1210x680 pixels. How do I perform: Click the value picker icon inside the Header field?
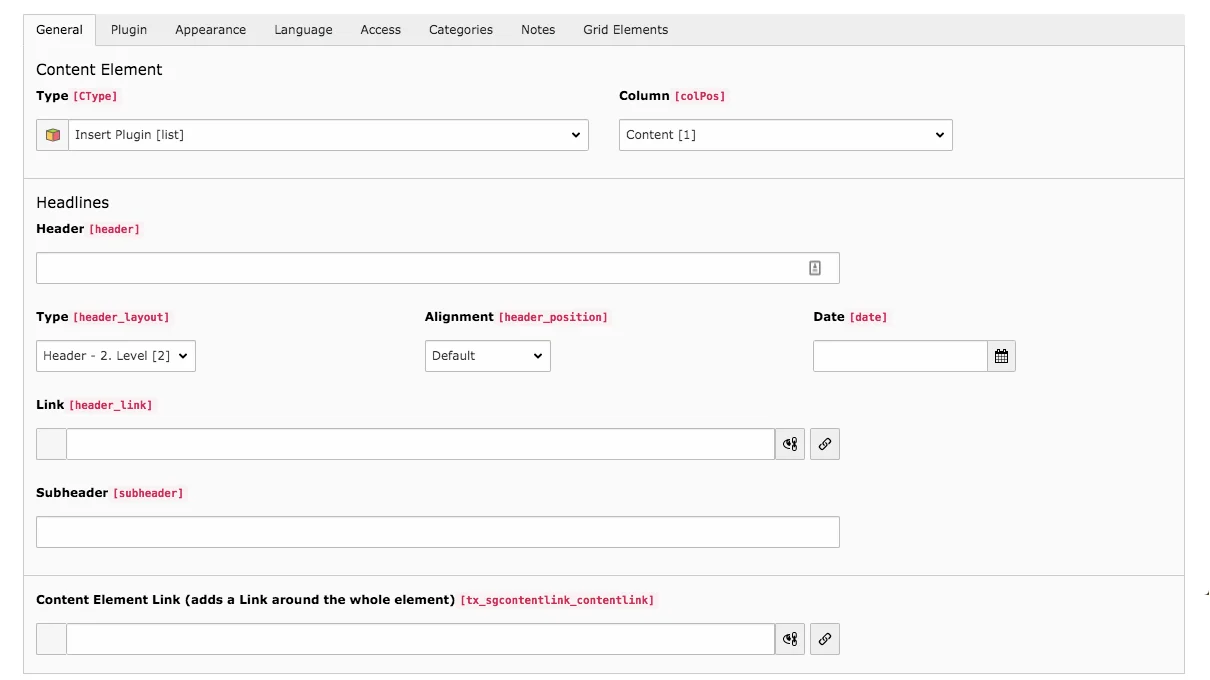[814, 267]
